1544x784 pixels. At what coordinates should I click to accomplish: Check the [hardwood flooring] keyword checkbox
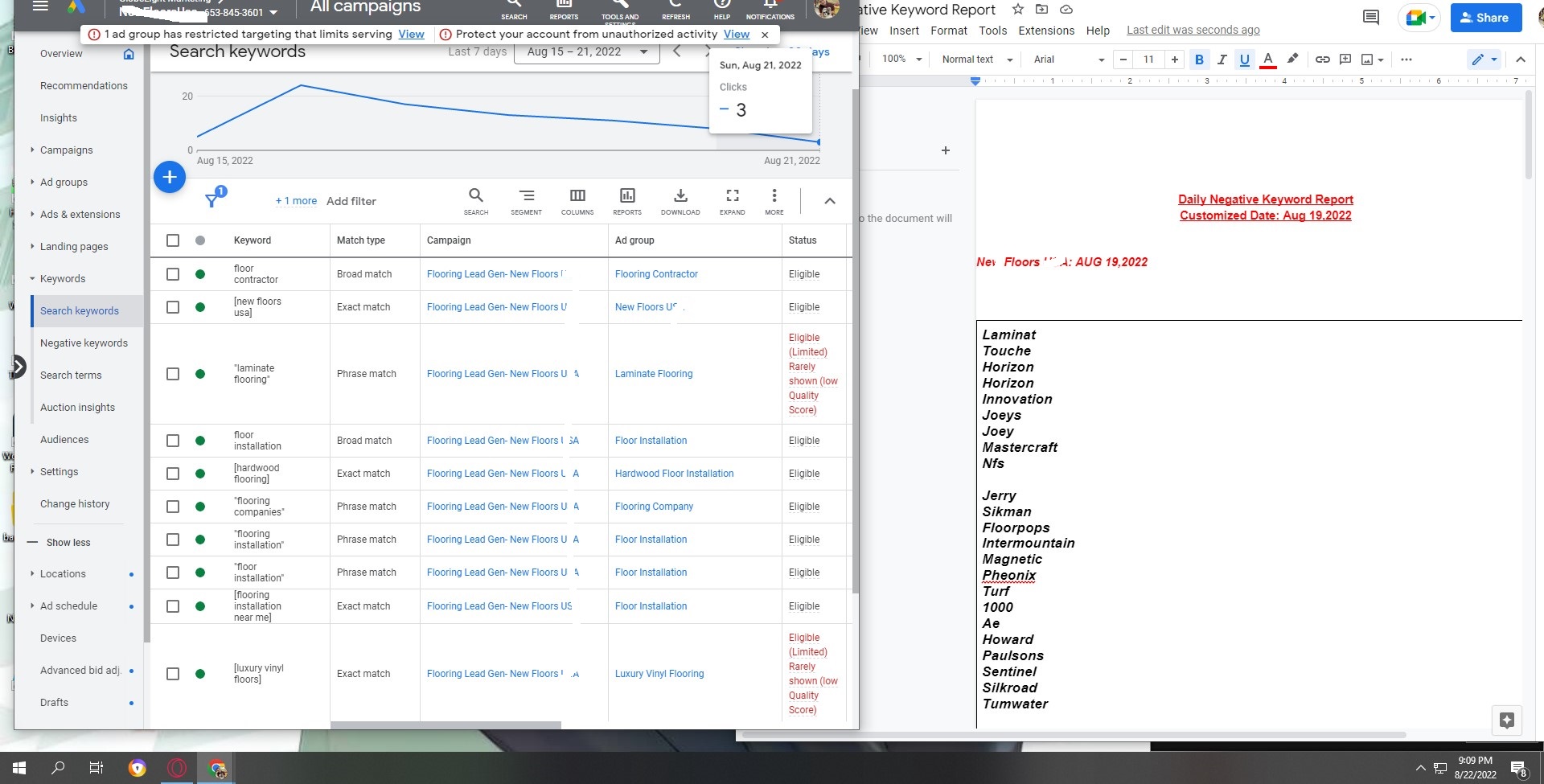coord(173,474)
